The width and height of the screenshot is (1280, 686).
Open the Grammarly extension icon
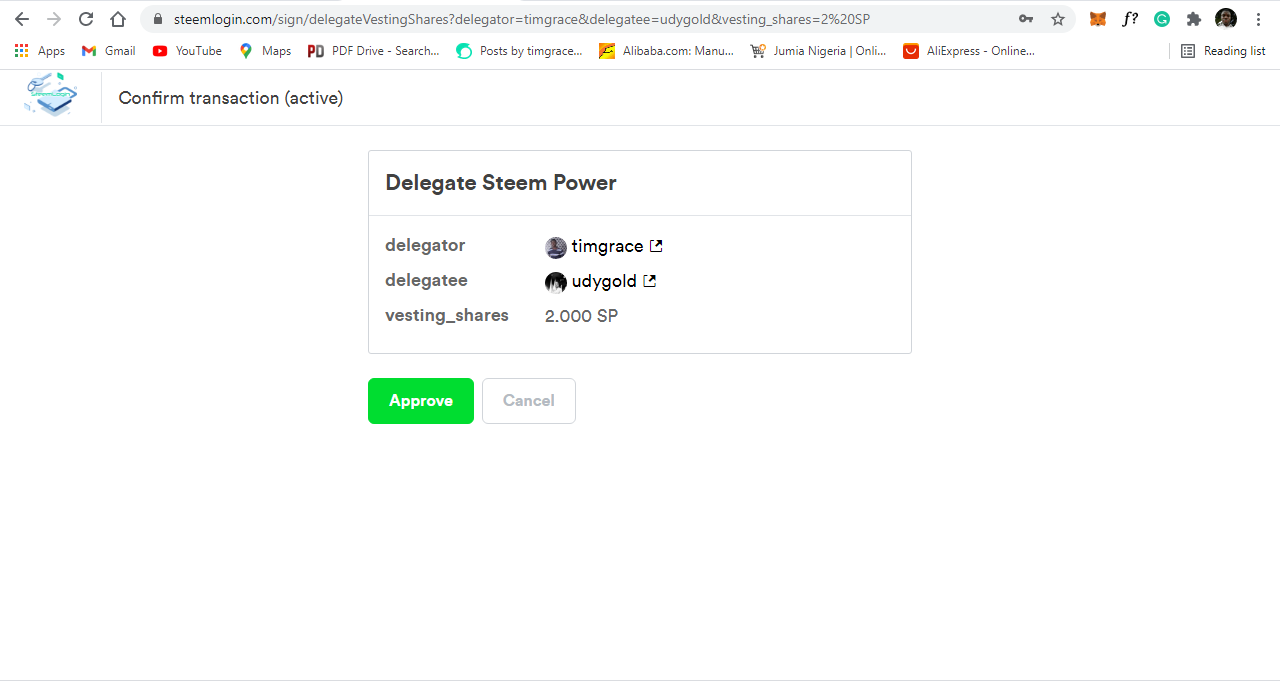tap(1161, 18)
